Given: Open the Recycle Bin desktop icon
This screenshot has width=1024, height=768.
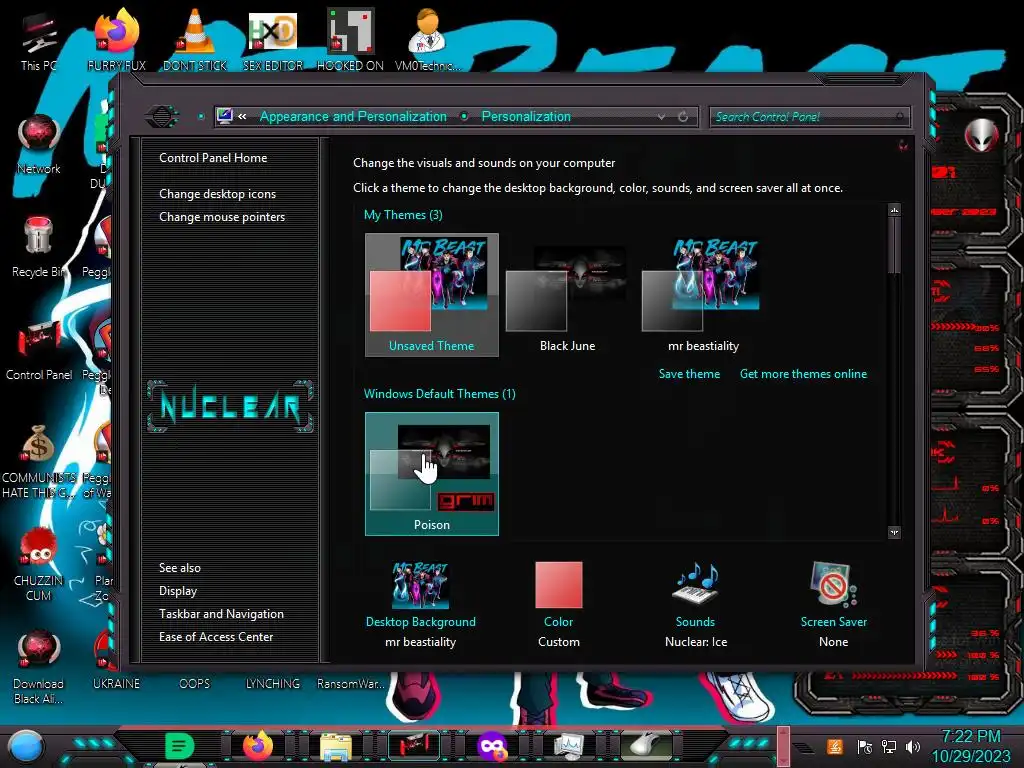Looking at the screenshot, I should coord(39,247).
